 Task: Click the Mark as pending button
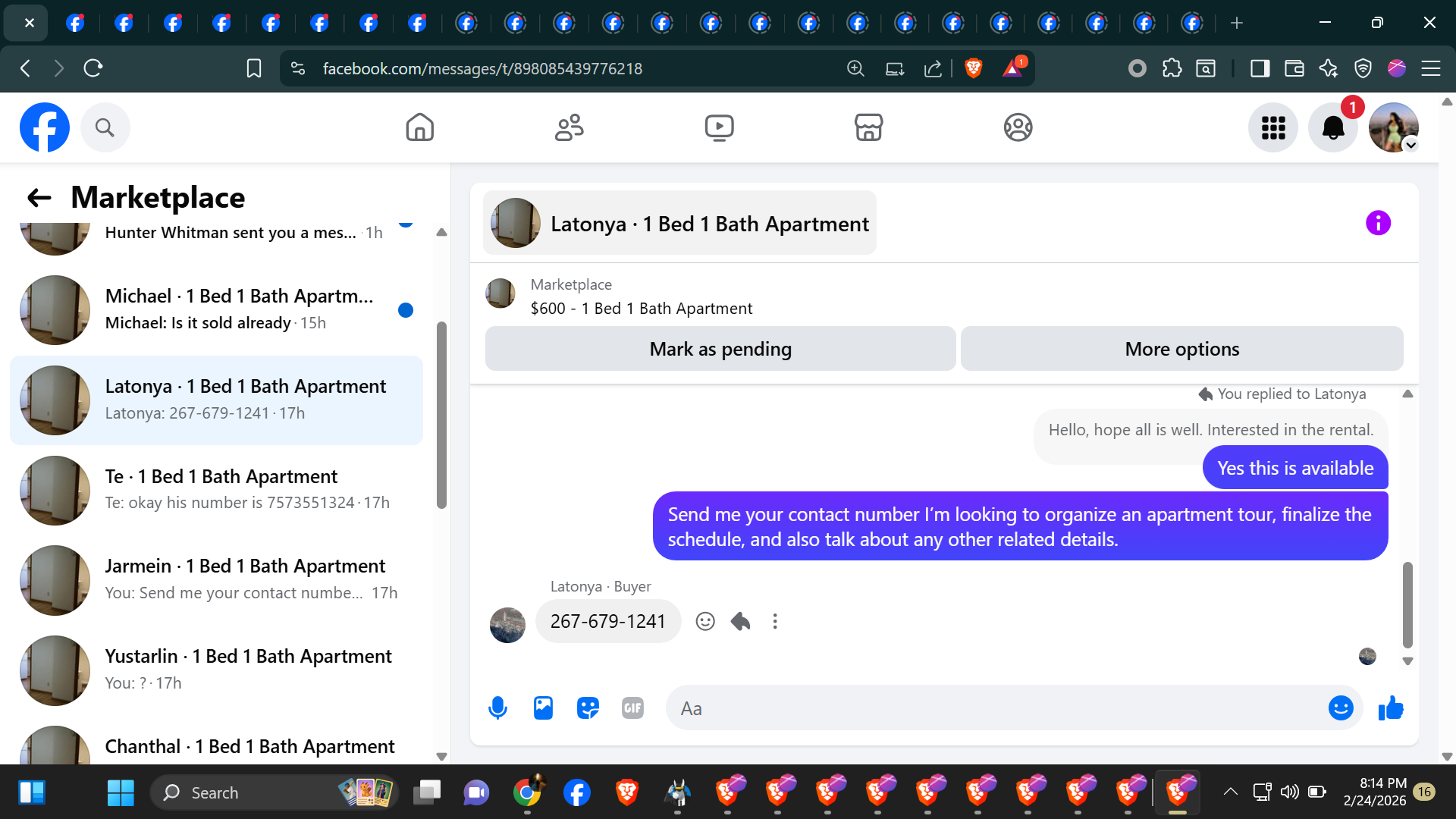(720, 349)
